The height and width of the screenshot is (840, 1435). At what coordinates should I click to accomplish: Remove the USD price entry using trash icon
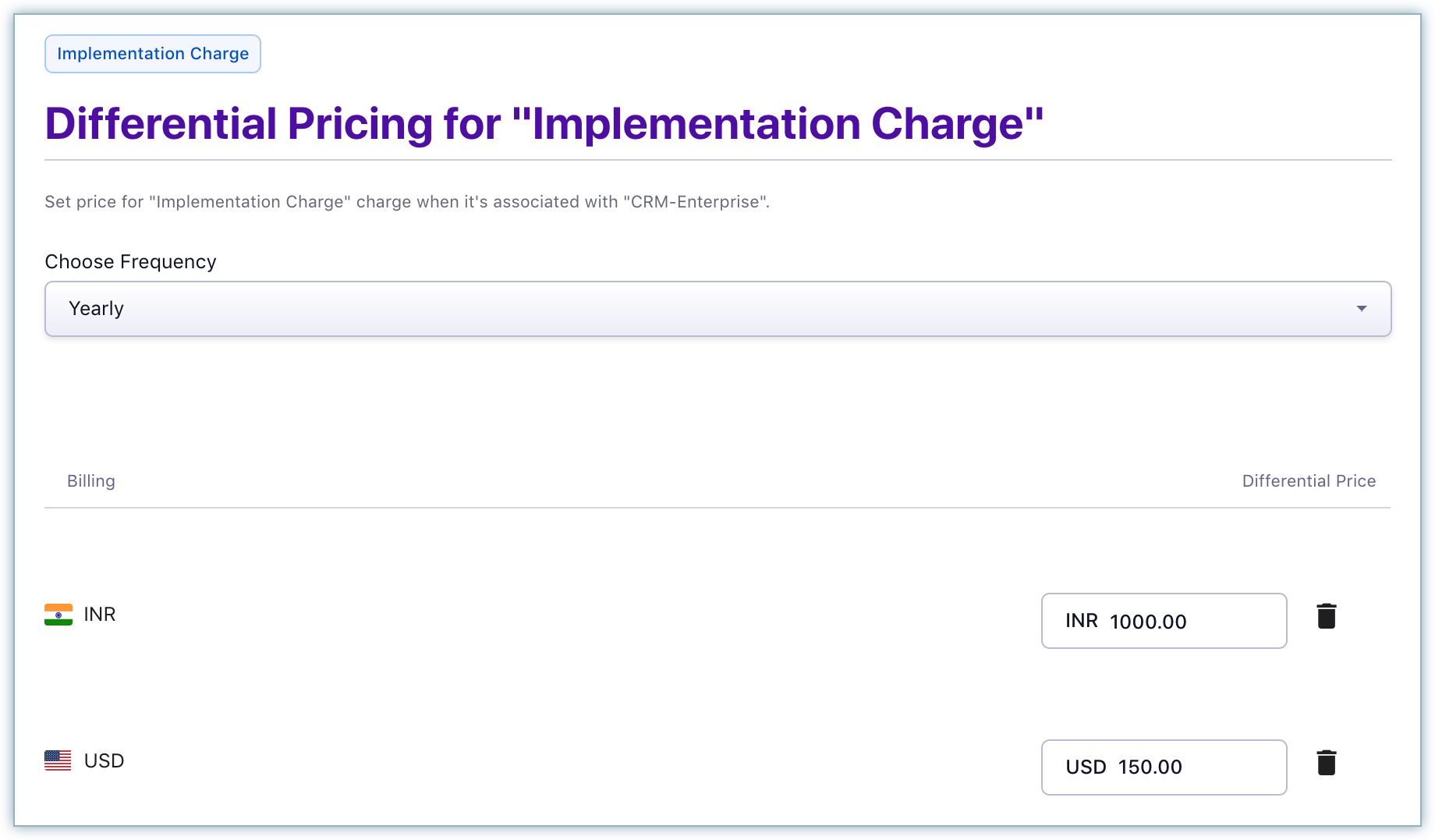click(x=1327, y=762)
